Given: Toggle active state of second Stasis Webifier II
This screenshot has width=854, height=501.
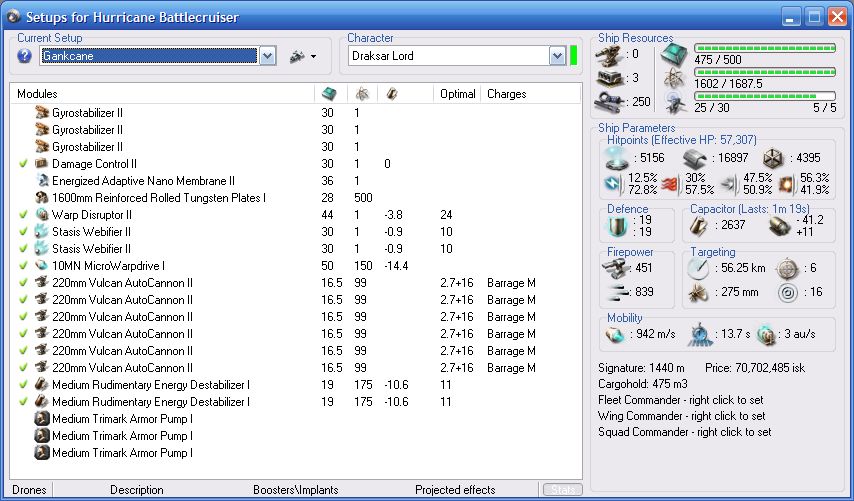Looking at the screenshot, I should coord(23,248).
